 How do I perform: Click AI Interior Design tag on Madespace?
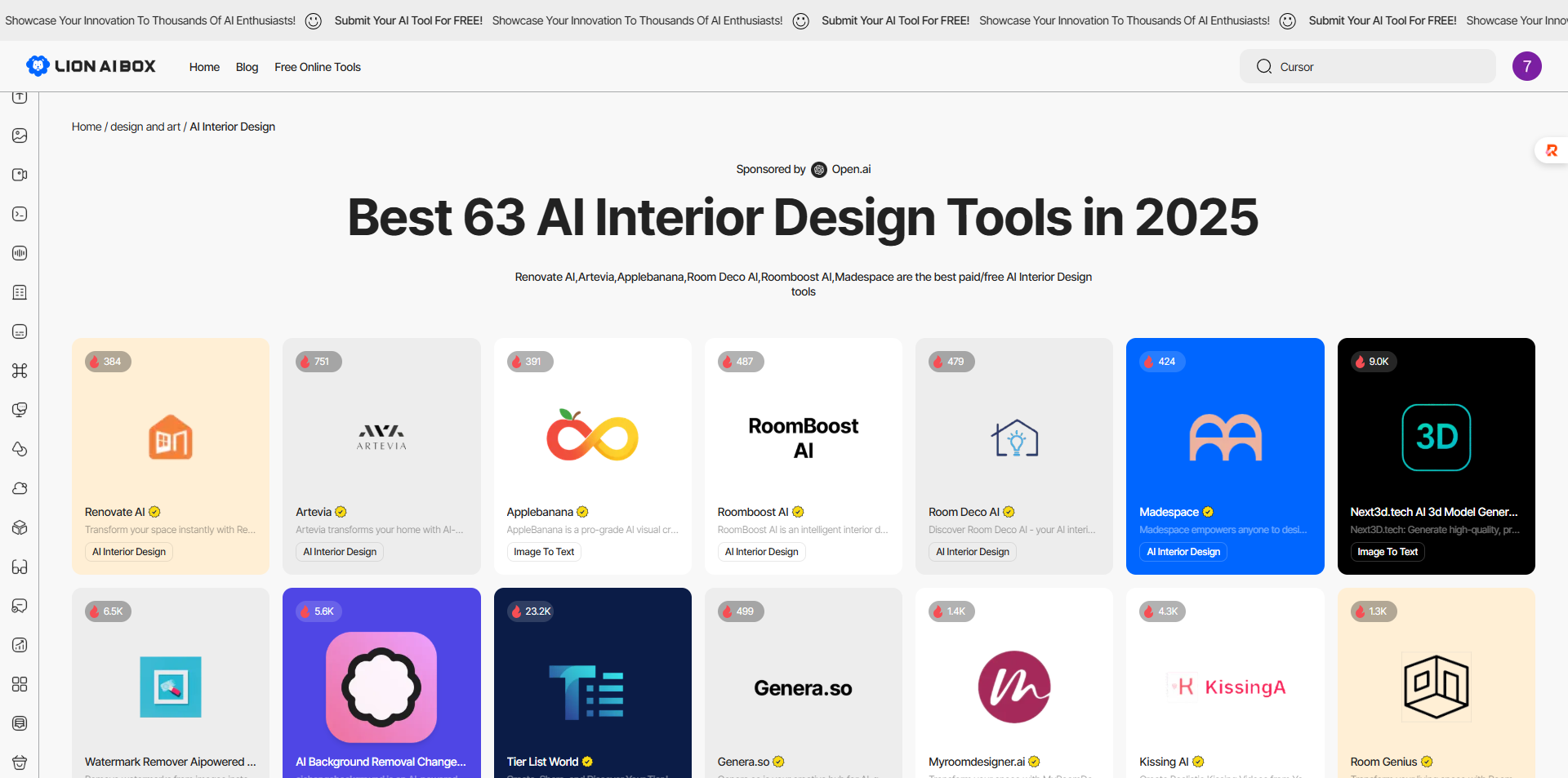[1183, 552]
